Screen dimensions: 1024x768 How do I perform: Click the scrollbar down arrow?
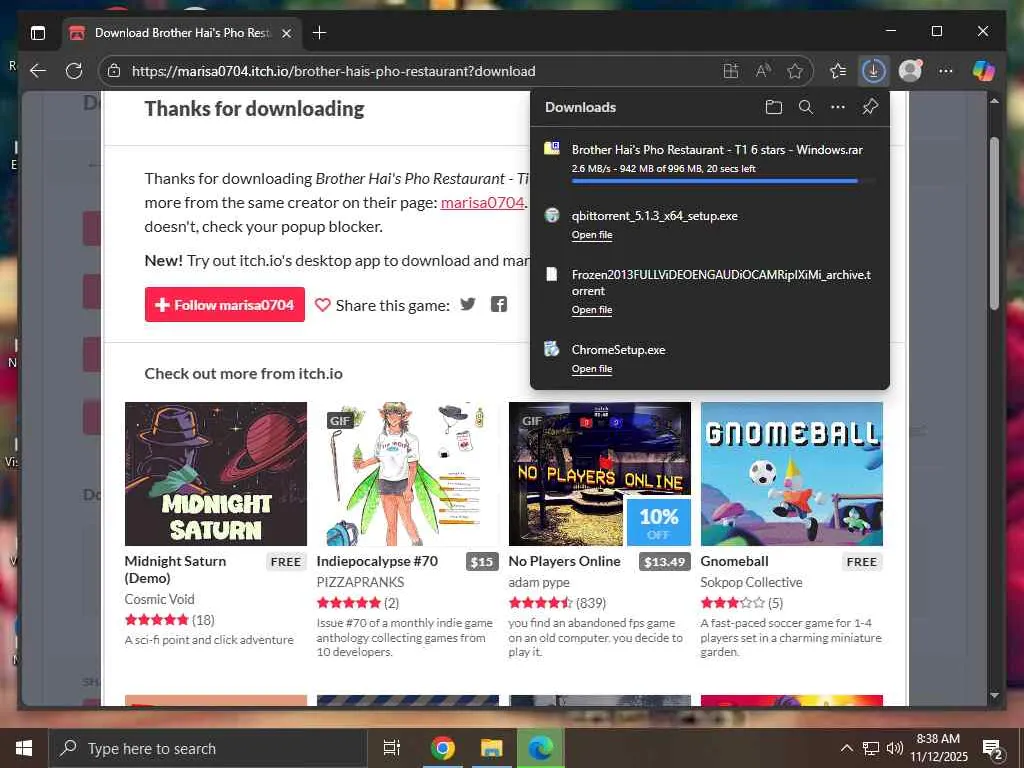coord(994,696)
